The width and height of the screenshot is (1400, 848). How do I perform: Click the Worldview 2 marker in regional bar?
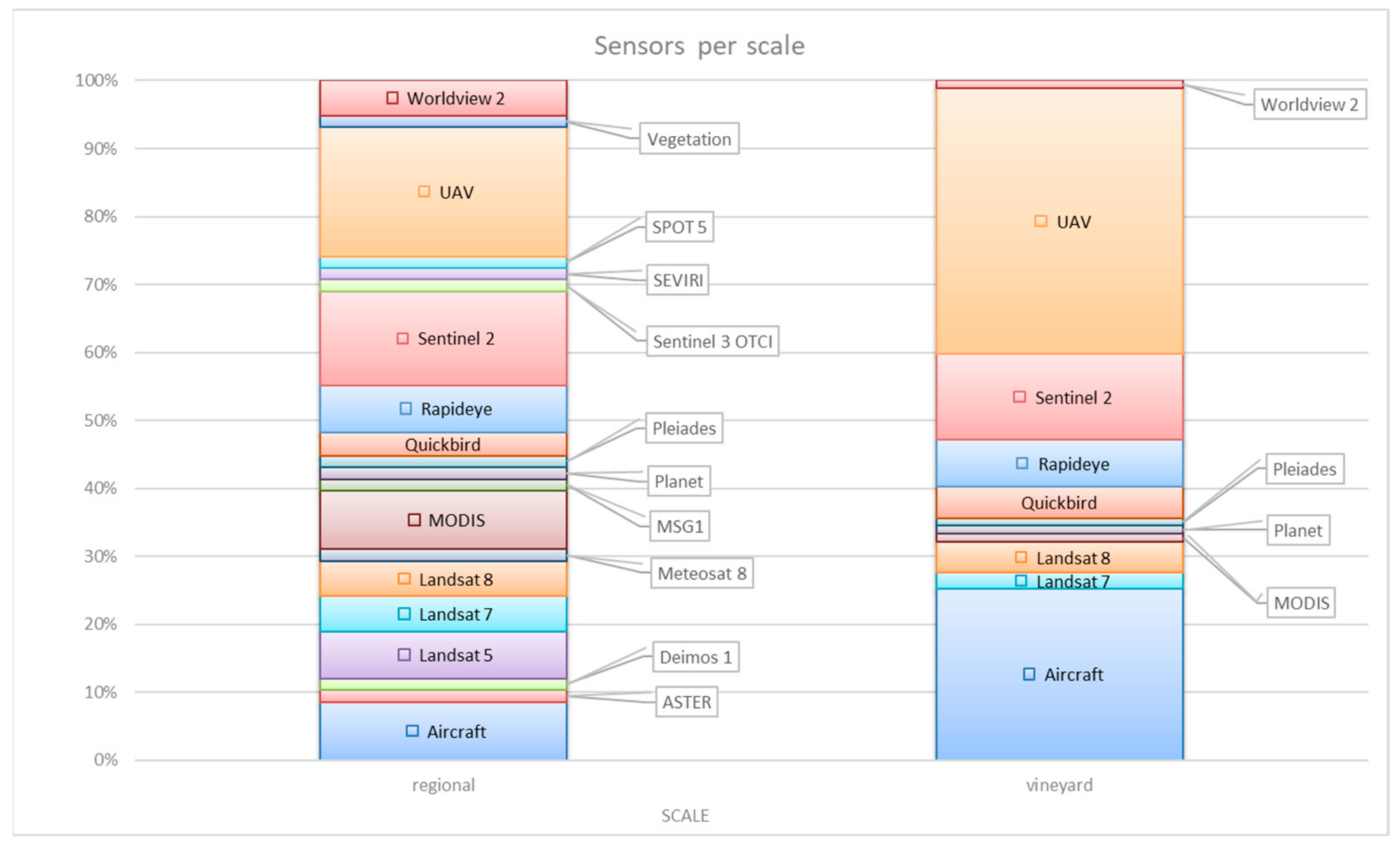click(393, 98)
